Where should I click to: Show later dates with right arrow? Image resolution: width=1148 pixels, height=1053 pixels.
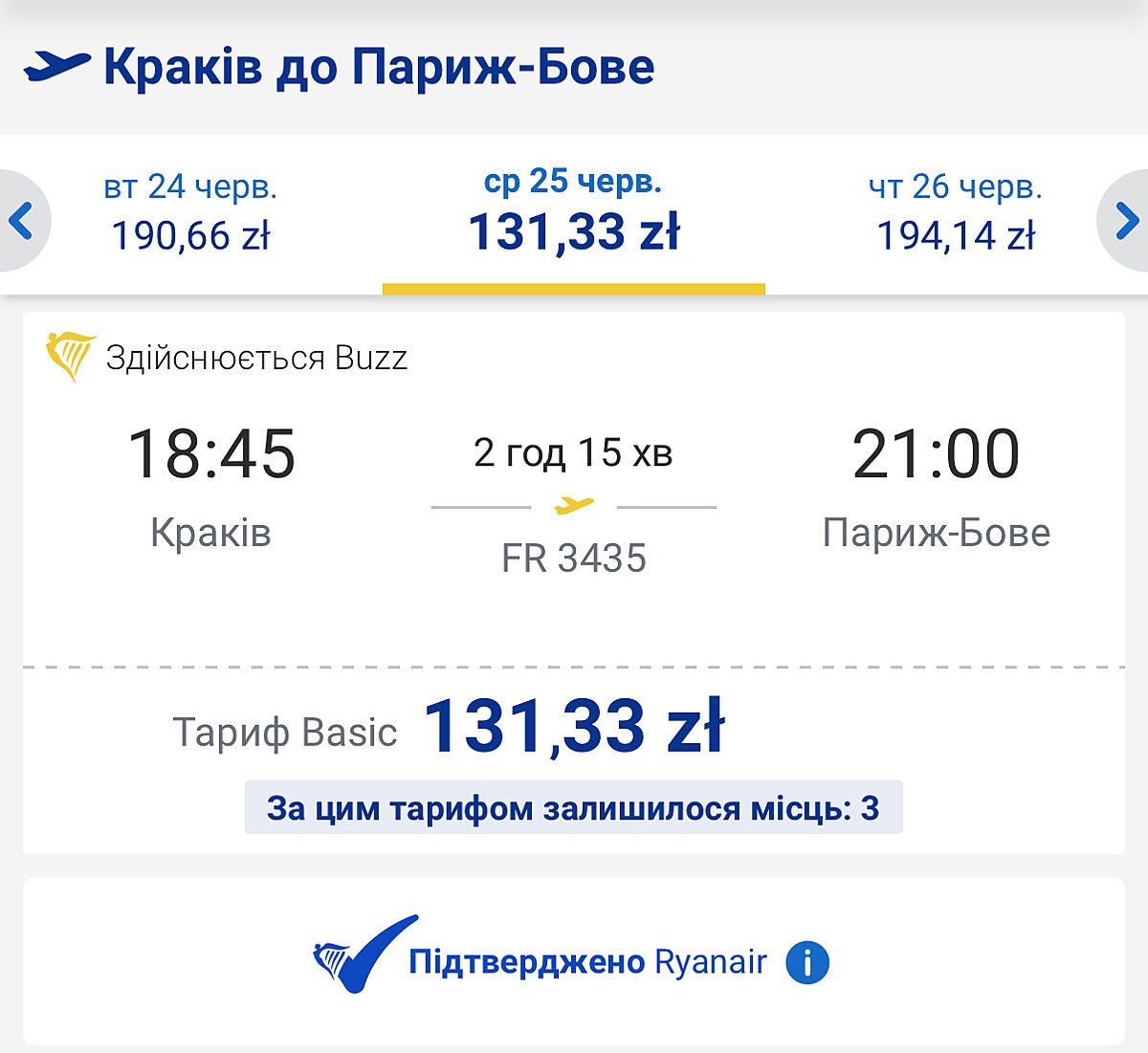1126,221
